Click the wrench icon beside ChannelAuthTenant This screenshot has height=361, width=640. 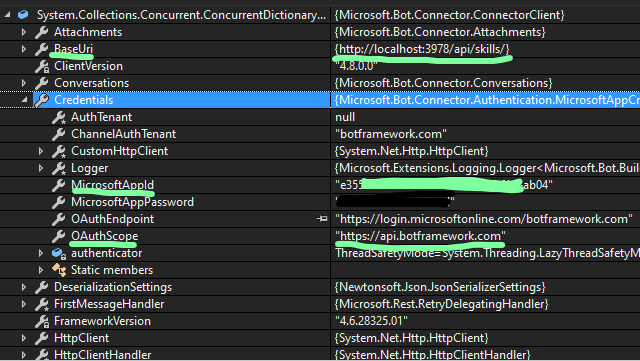[59, 134]
